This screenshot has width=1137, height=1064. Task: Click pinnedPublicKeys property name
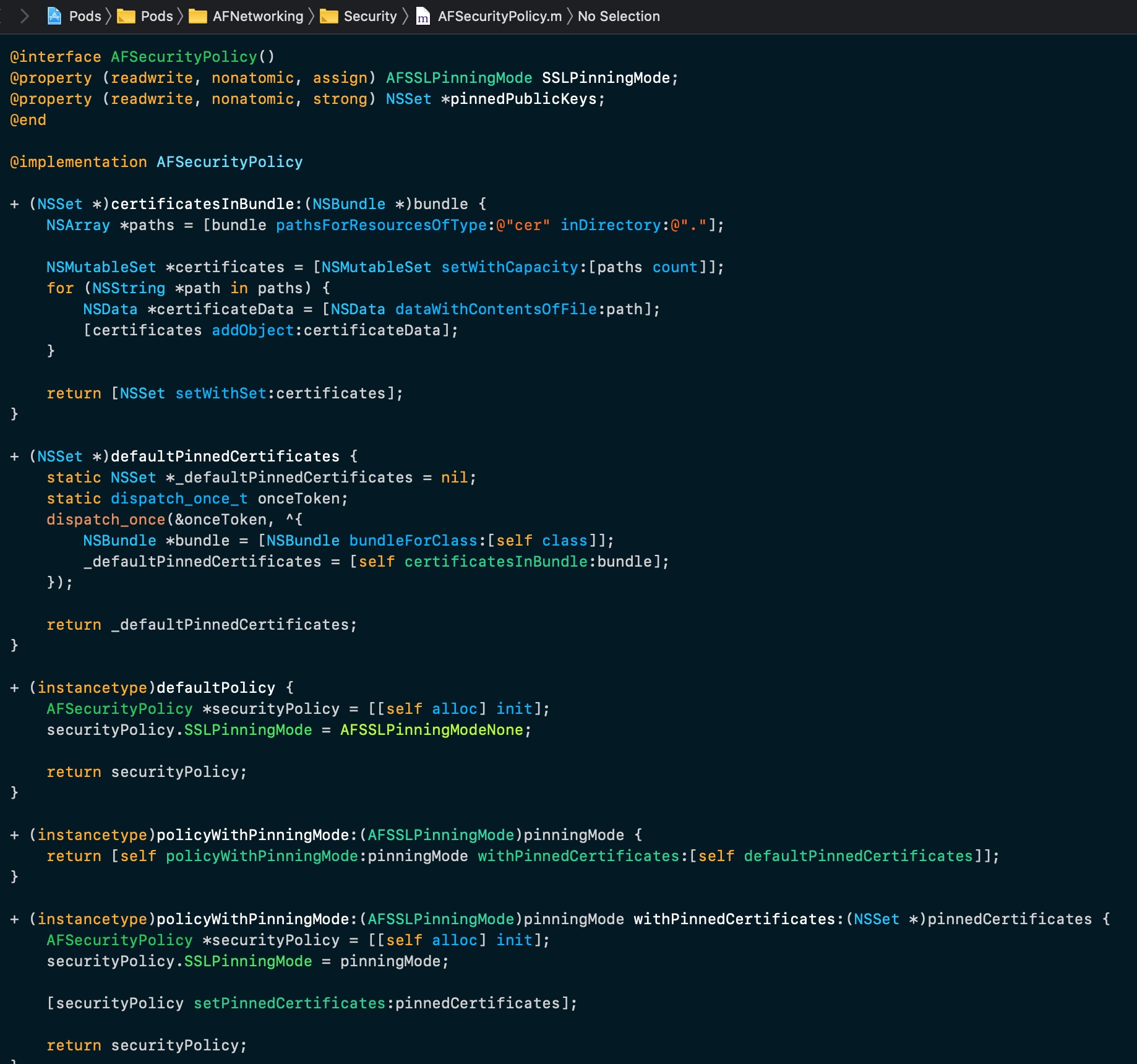[523, 99]
